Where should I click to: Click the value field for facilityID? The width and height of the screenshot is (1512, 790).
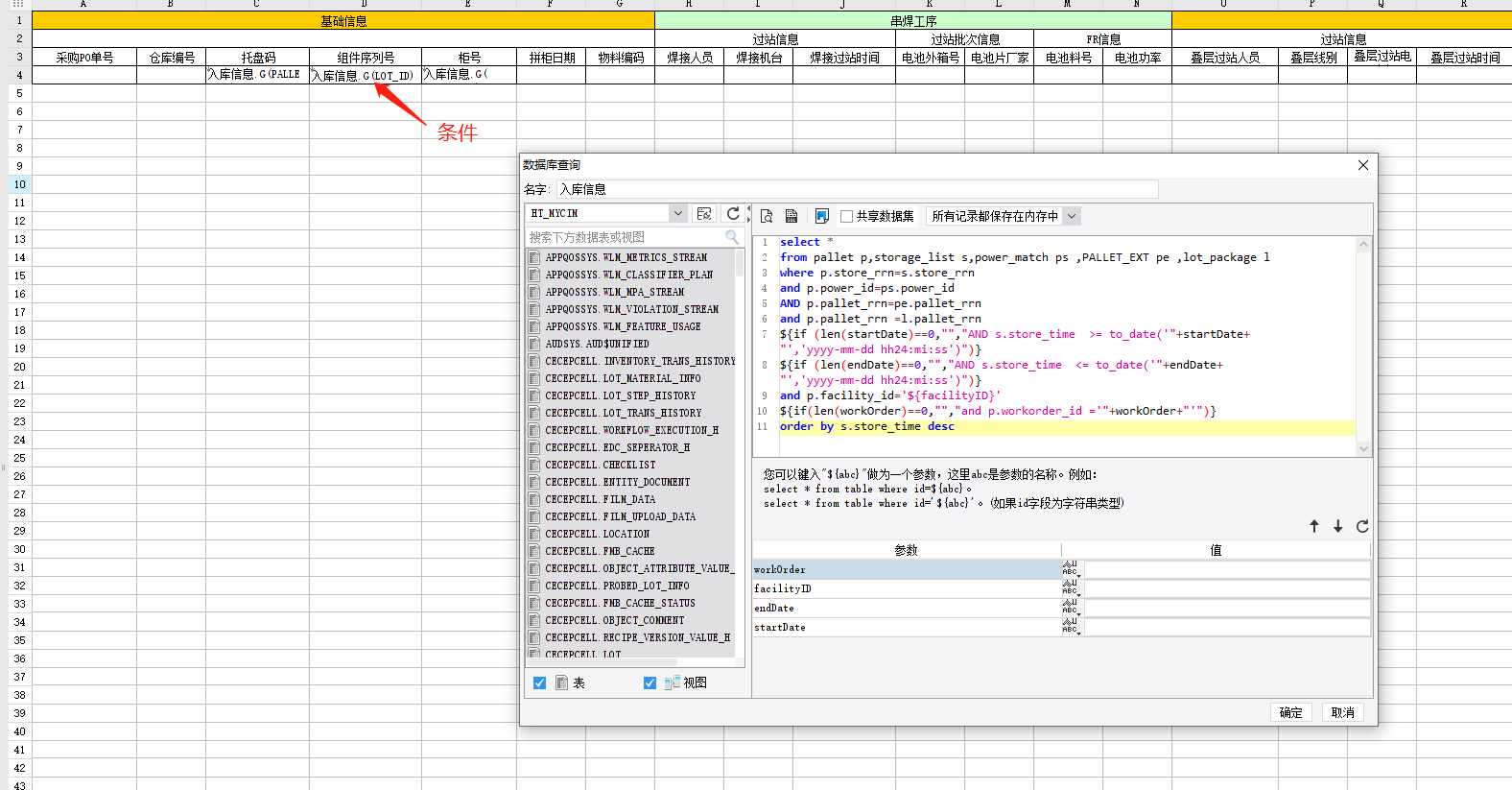coord(1226,588)
